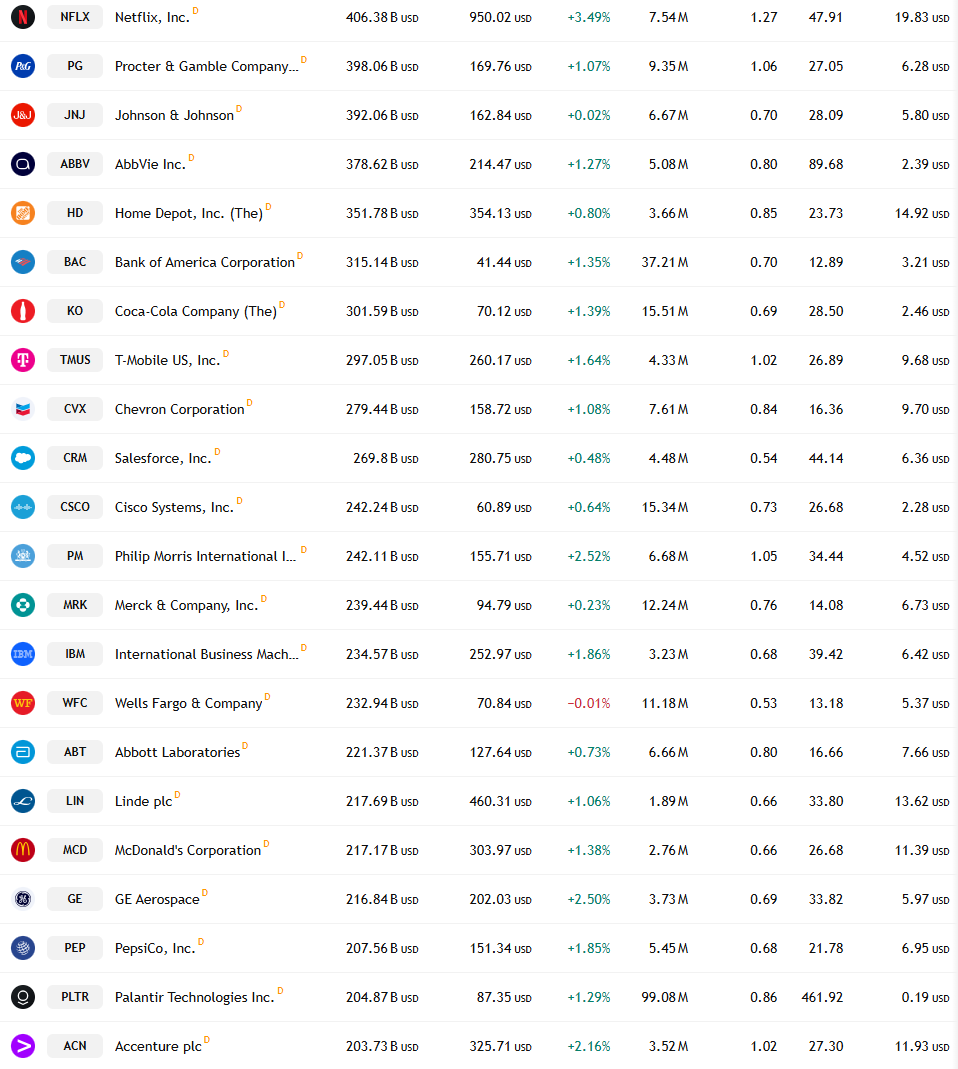Click Bank of America volume 37.21 M
This screenshot has width=958, height=1069.
[665, 262]
